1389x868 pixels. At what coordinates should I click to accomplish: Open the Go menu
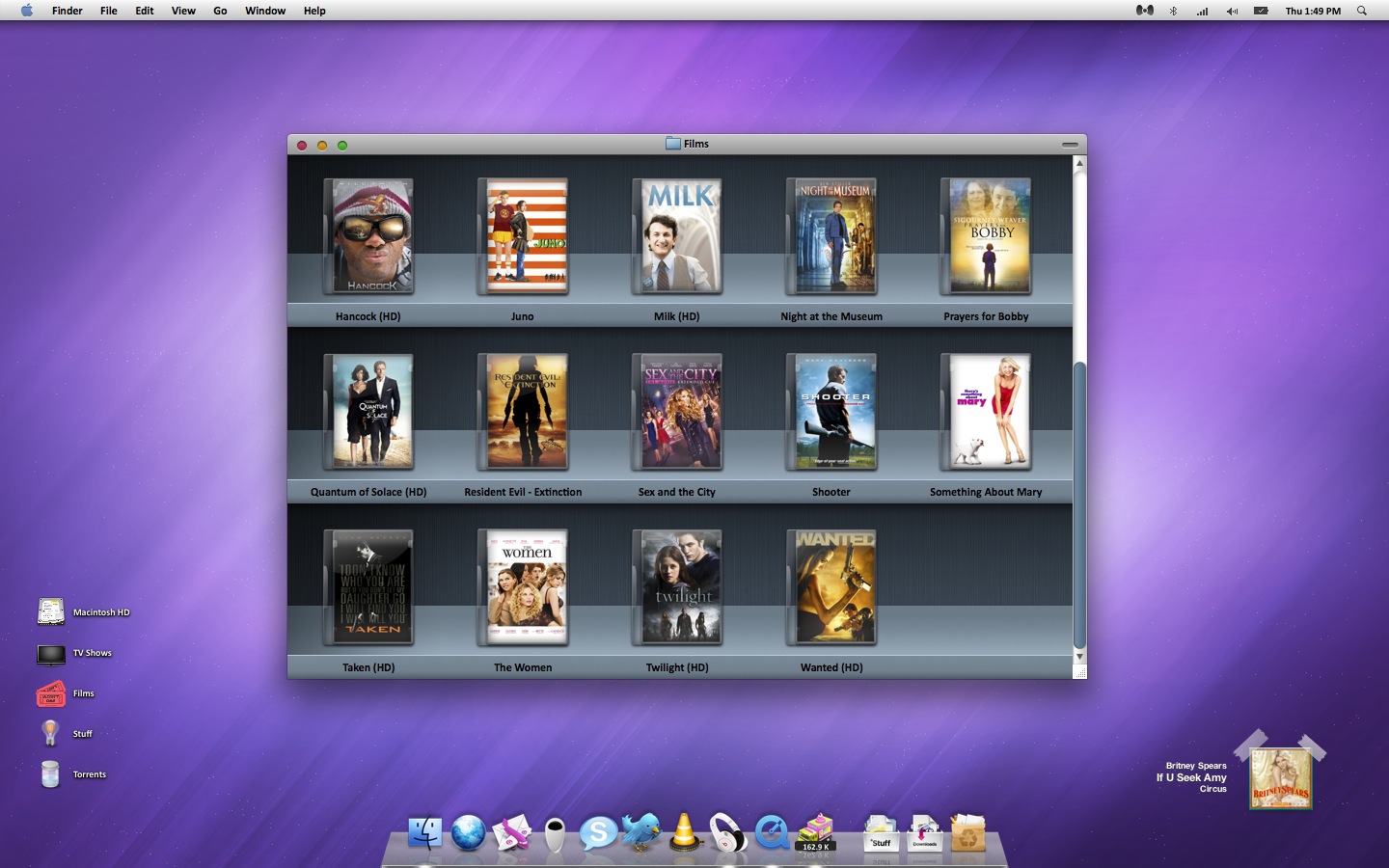pos(220,11)
